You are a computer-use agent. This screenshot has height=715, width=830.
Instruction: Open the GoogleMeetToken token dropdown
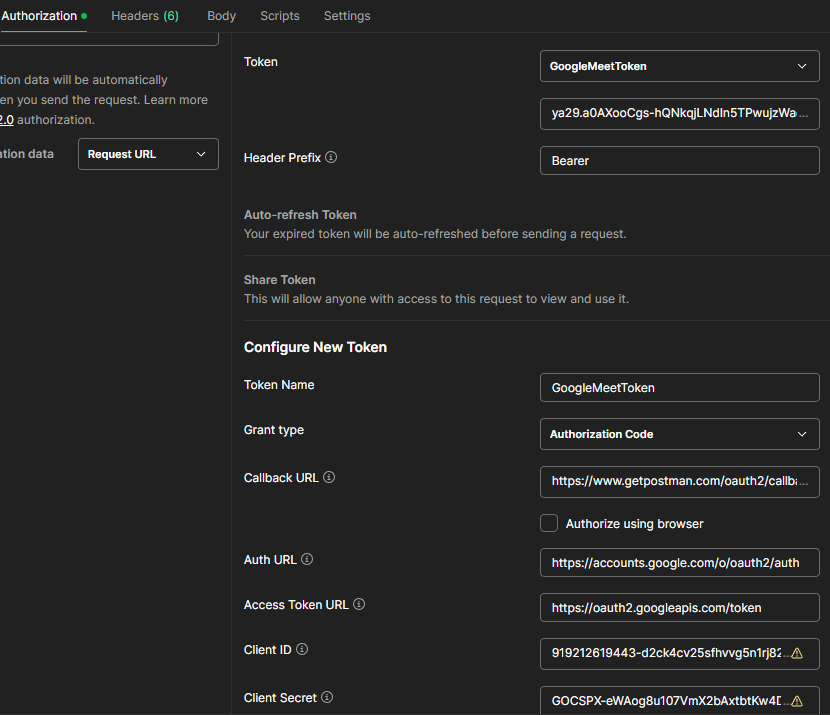[x=679, y=66]
